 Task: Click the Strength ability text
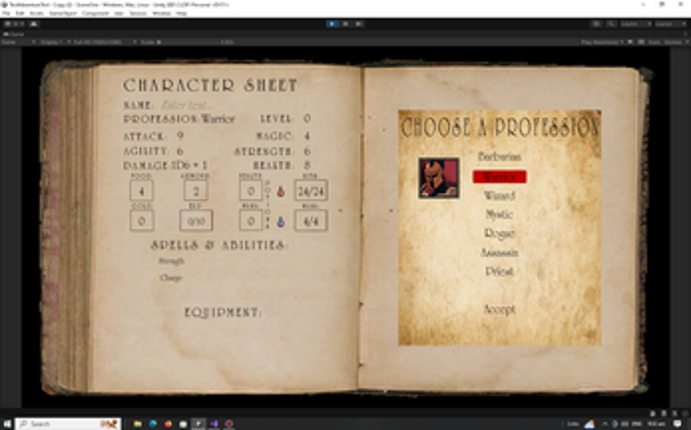click(x=171, y=261)
